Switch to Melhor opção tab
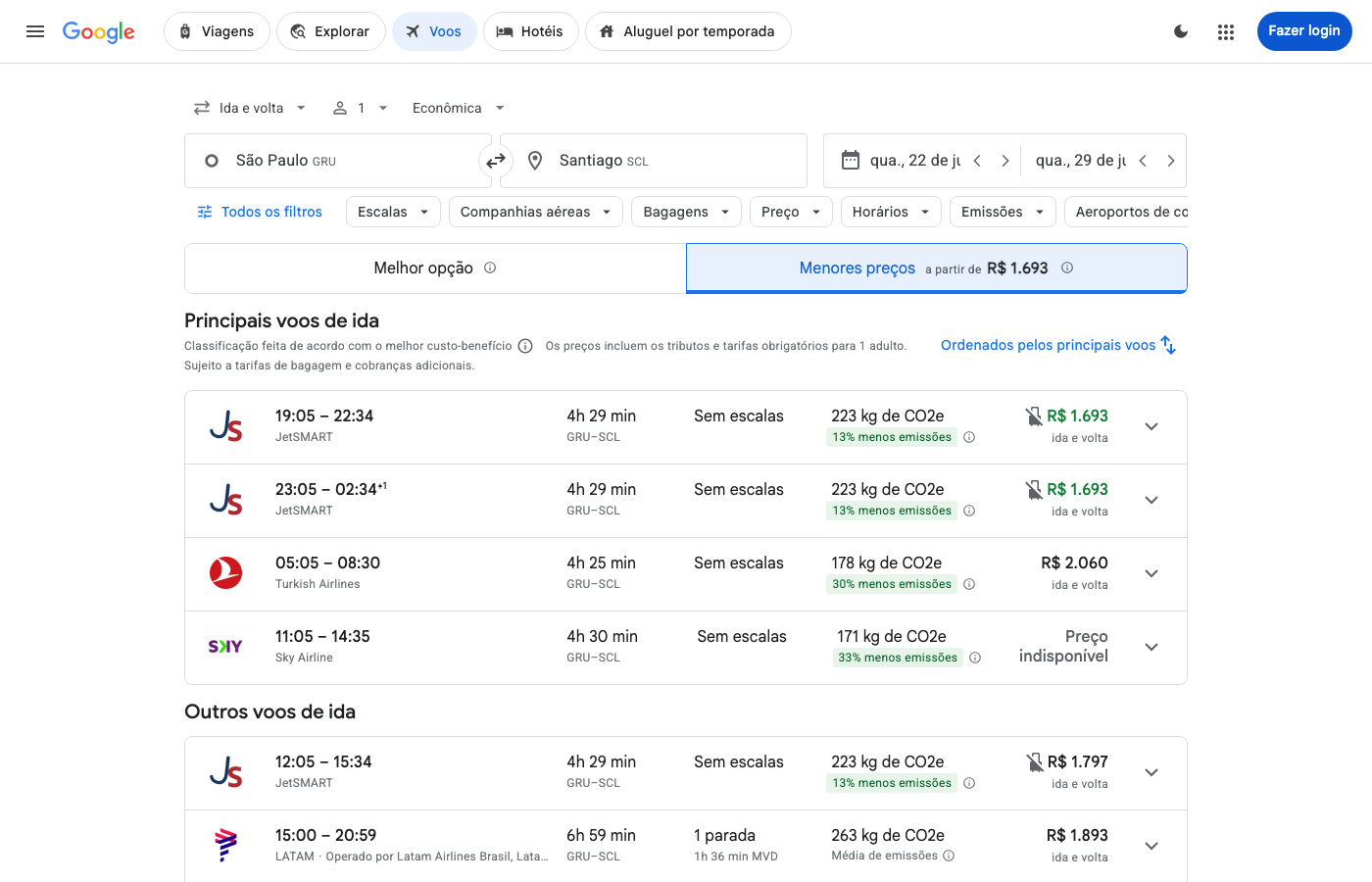 (x=435, y=268)
